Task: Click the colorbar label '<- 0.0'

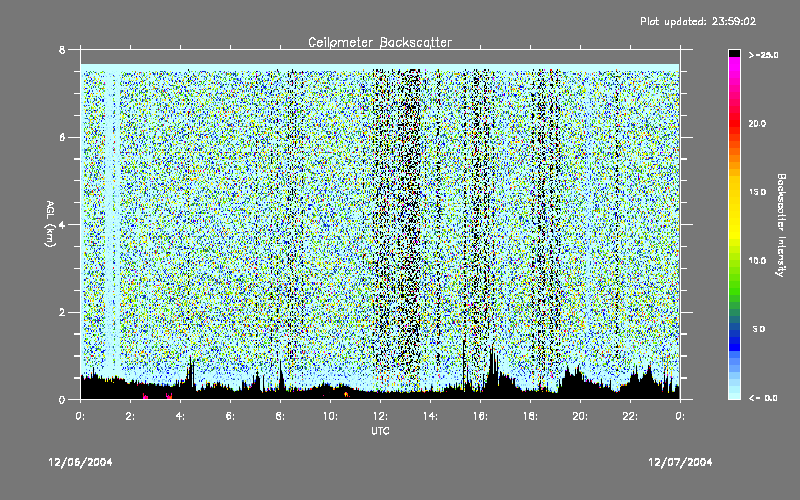Action: coord(763,398)
